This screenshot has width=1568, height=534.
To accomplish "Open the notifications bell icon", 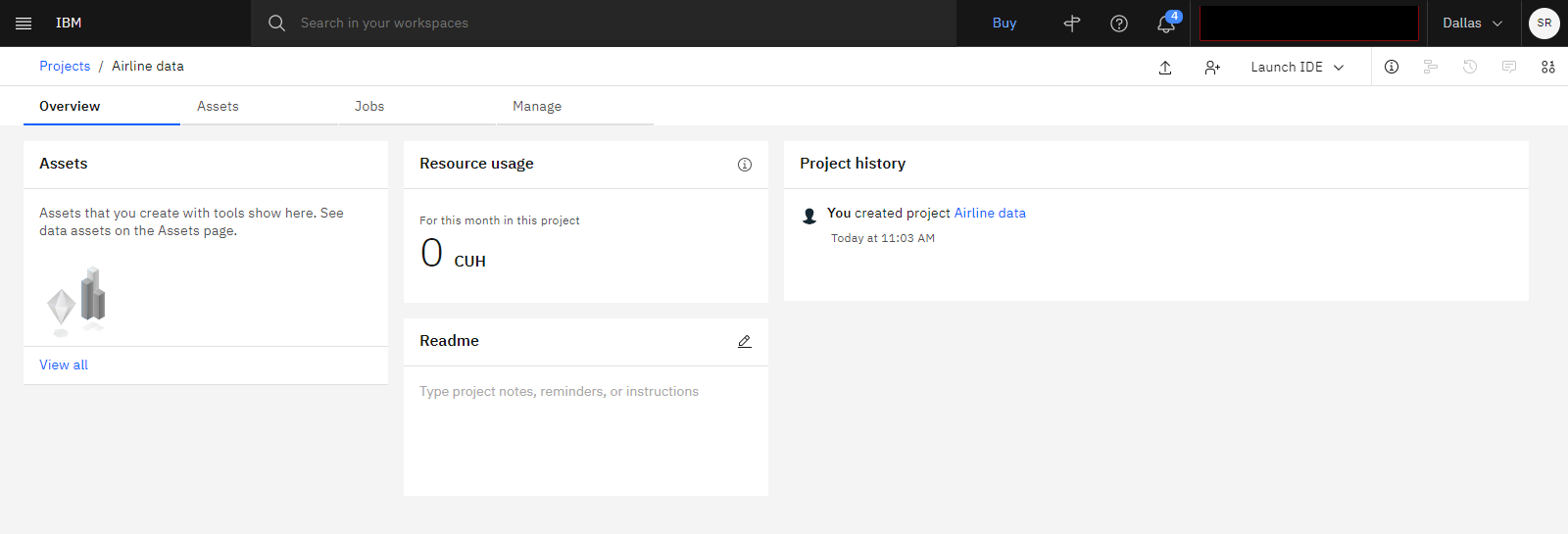I will pos(1166,24).
